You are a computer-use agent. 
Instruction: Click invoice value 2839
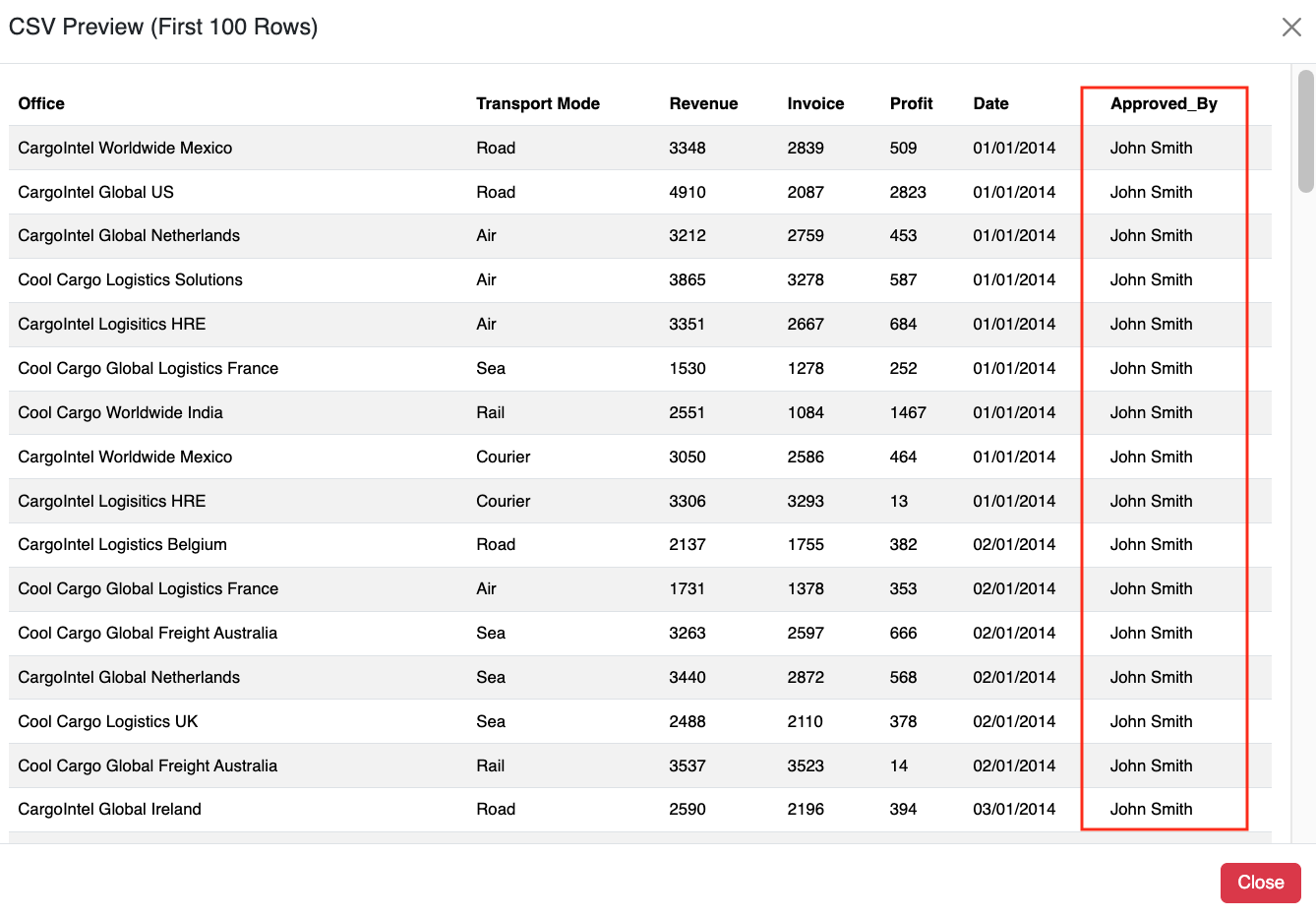coord(806,148)
